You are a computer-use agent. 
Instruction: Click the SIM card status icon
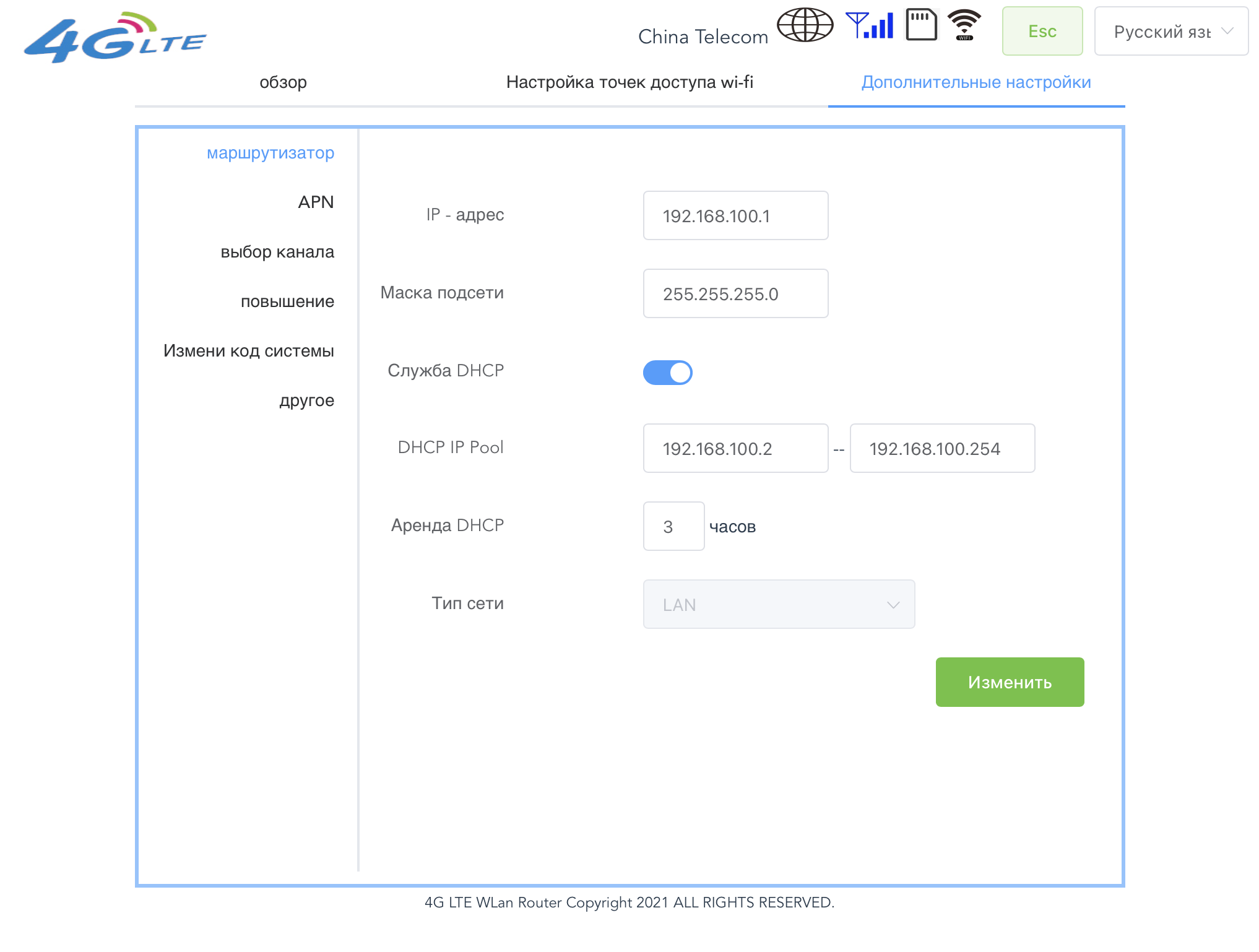click(921, 25)
